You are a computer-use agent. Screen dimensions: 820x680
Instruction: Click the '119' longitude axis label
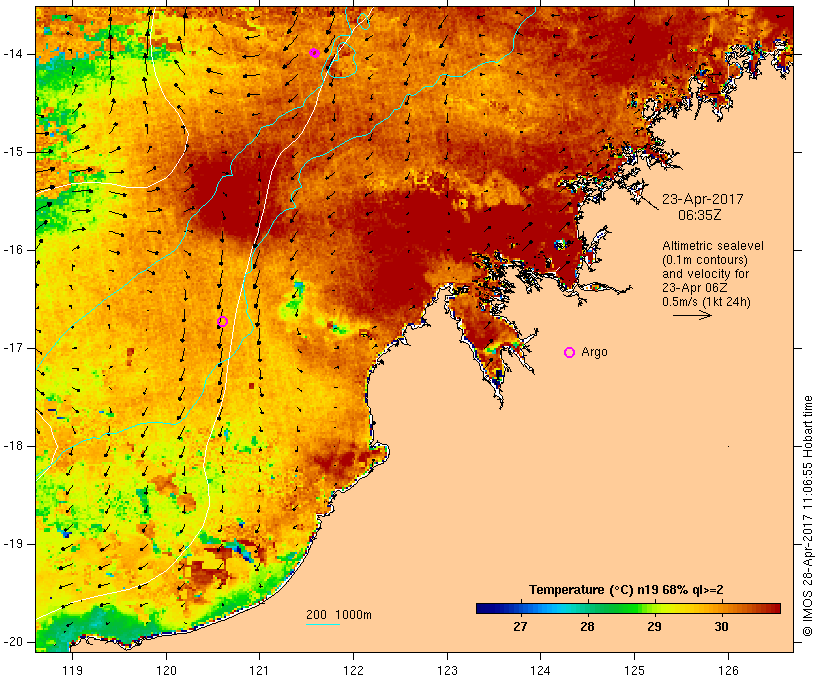(x=72, y=670)
